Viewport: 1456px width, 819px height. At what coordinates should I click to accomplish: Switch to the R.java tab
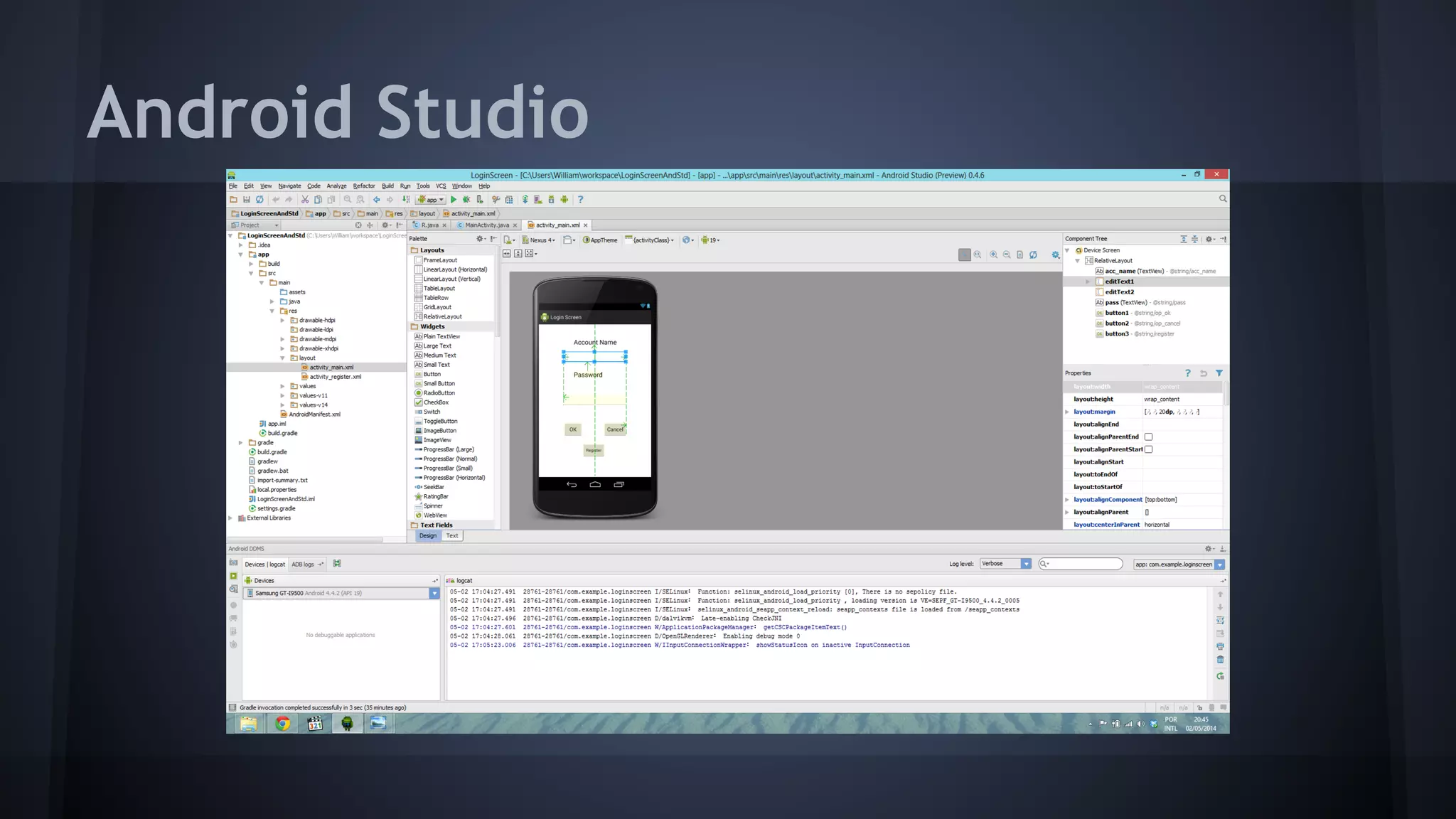coord(429,225)
